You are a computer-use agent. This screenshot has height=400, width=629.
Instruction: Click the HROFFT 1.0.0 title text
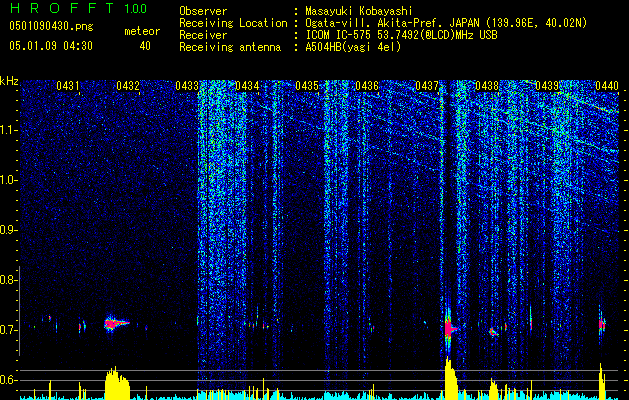(78, 8)
